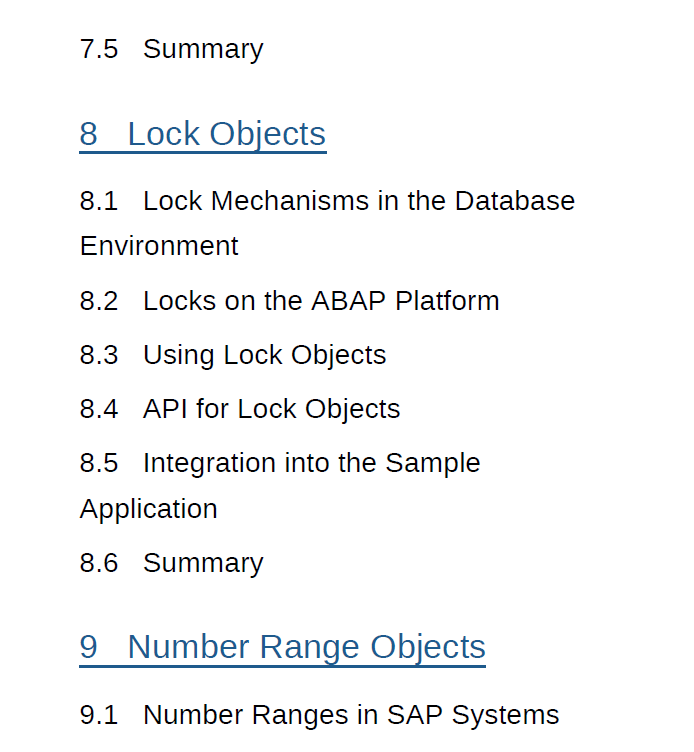This screenshot has height=752, width=694.
Task: Click "Integration into the Sample" title text
Action: [311, 463]
